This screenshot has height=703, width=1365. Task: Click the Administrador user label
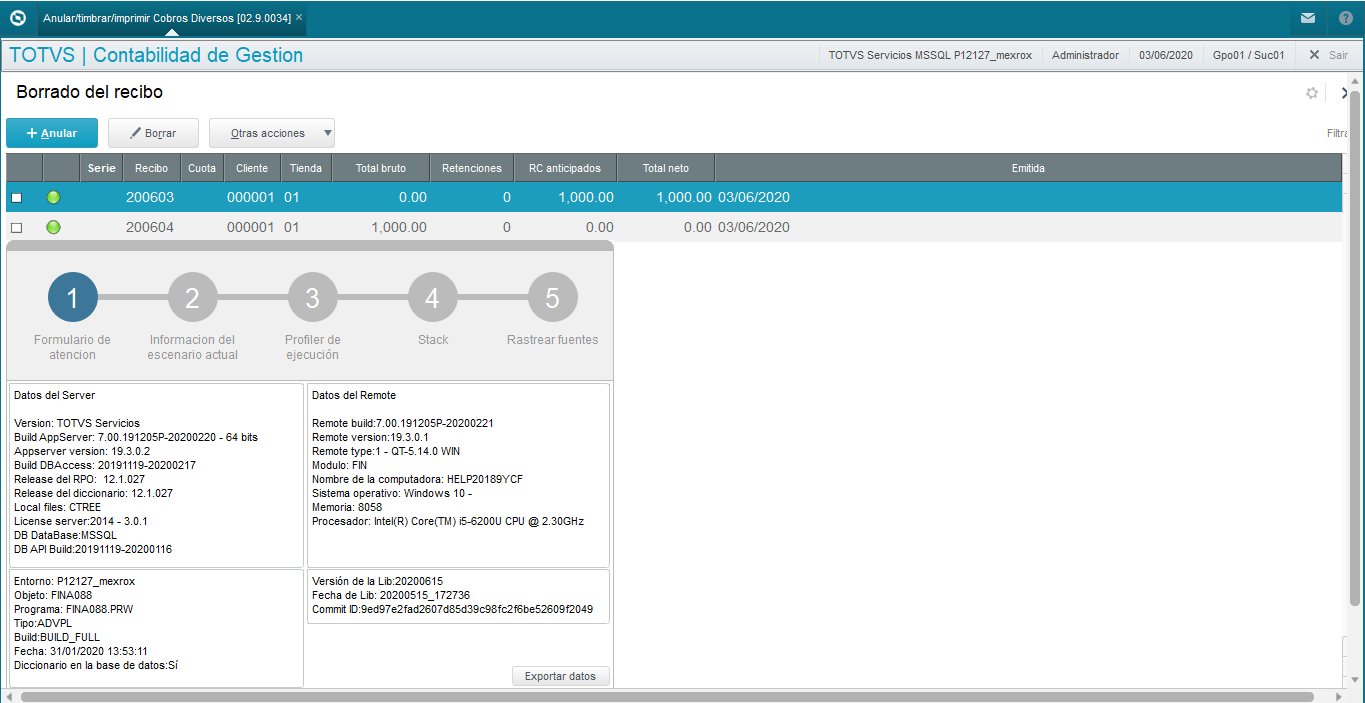(1085, 55)
